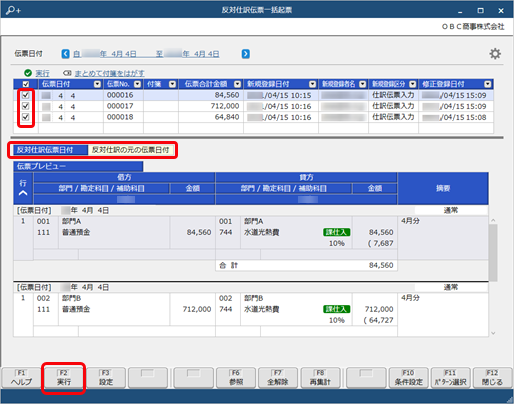Viewport: 514px width, 404px height.
Task: Select the 伝票プレビュー tab
Action: 78,166
